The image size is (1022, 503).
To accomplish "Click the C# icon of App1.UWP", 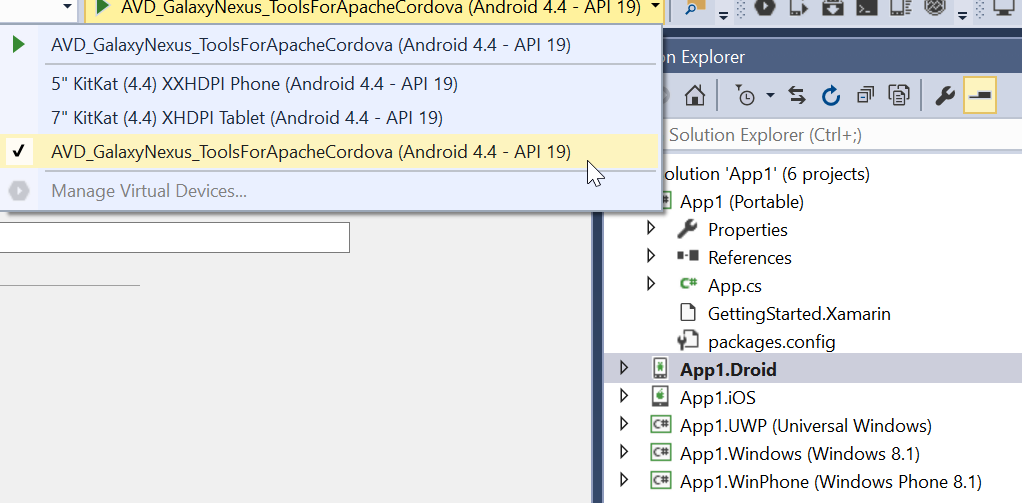I will click(660, 425).
